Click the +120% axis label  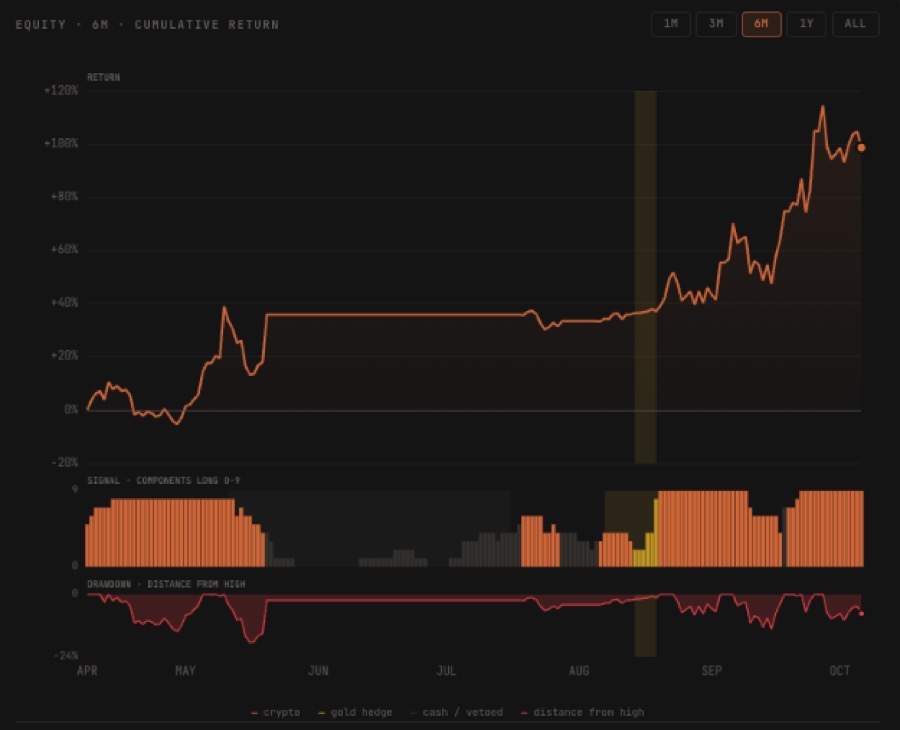(61, 90)
